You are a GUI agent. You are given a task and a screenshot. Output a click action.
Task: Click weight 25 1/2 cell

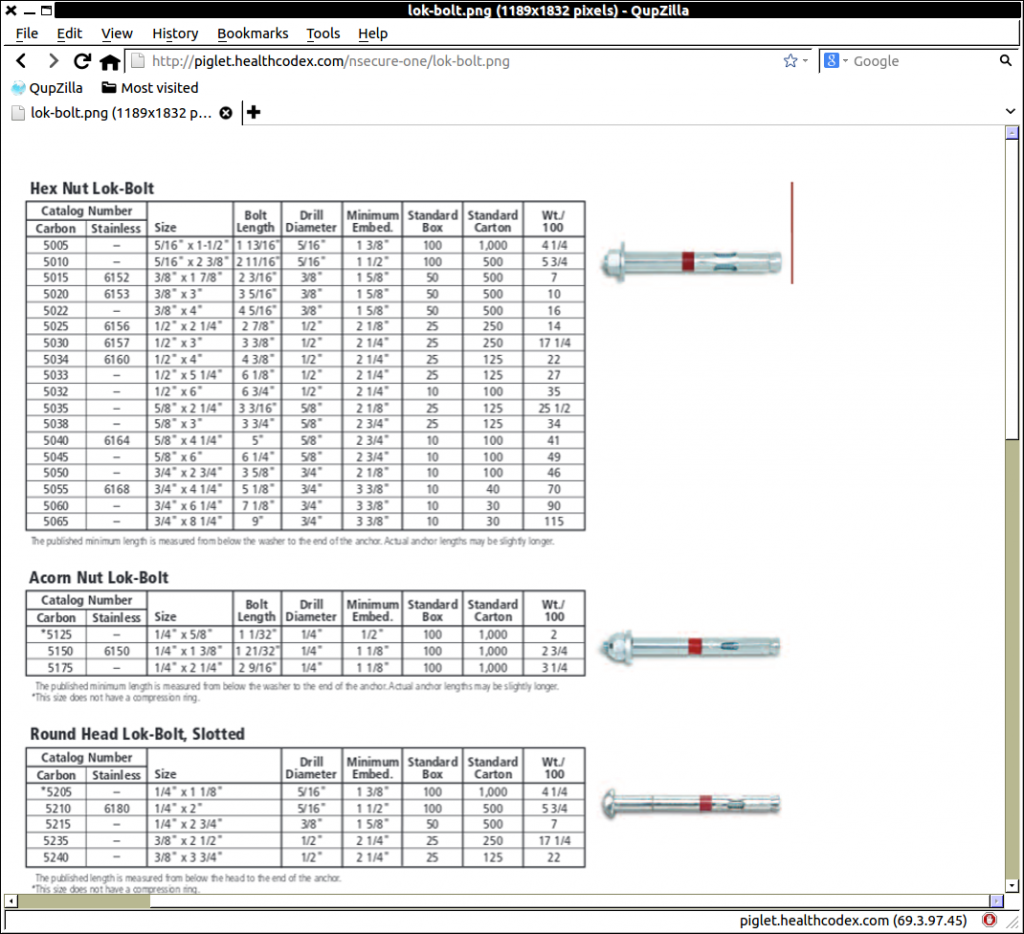[x=554, y=408]
